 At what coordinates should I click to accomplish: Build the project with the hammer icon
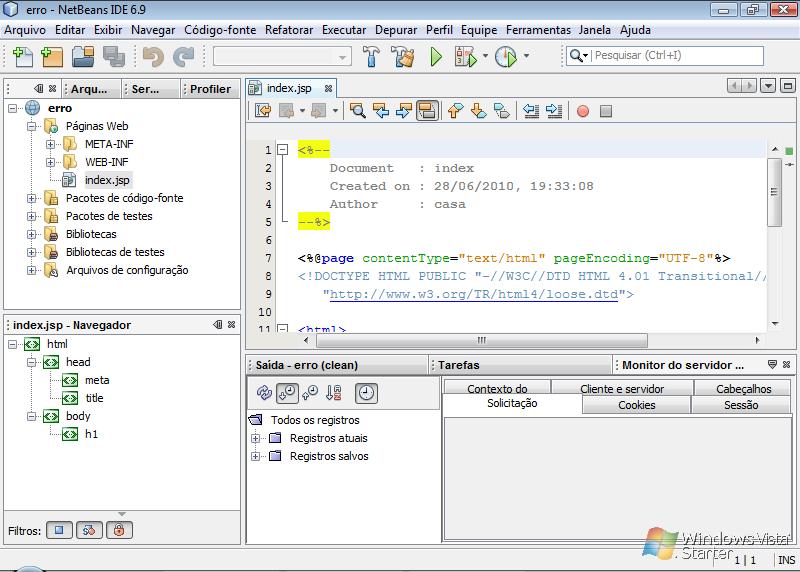tap(371, 57)
